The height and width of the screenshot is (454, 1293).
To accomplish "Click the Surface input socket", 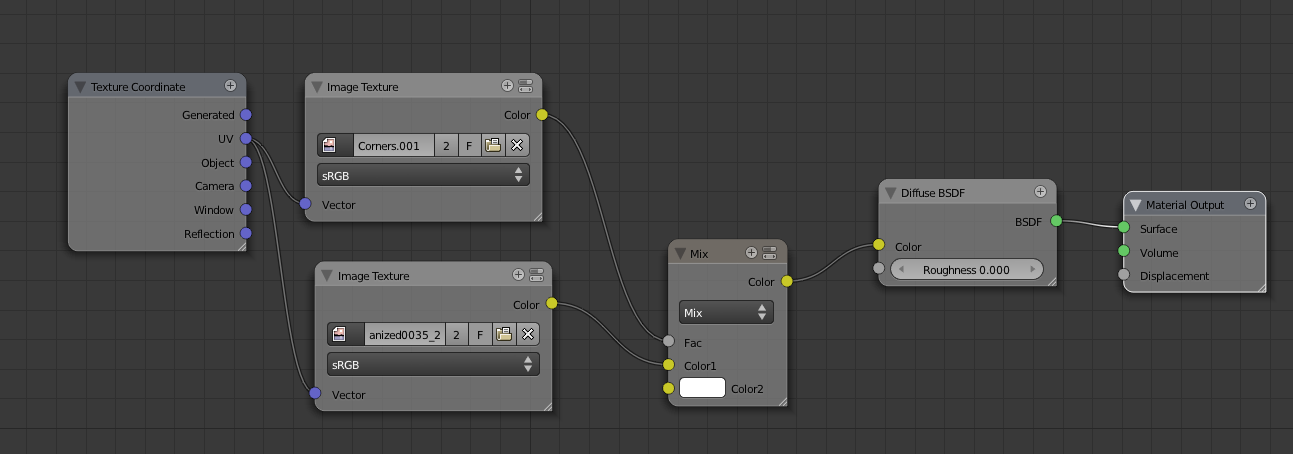I will tap(1123, 228).
